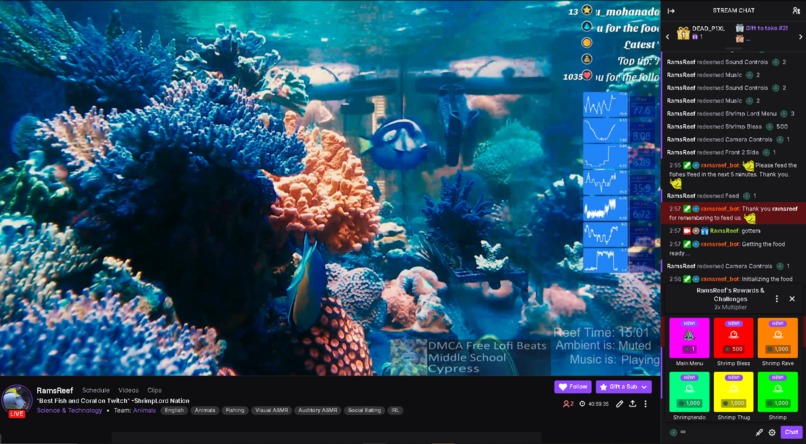Click the viewer count icon
The image size is (806, 444).
click(x=566, y=404)
